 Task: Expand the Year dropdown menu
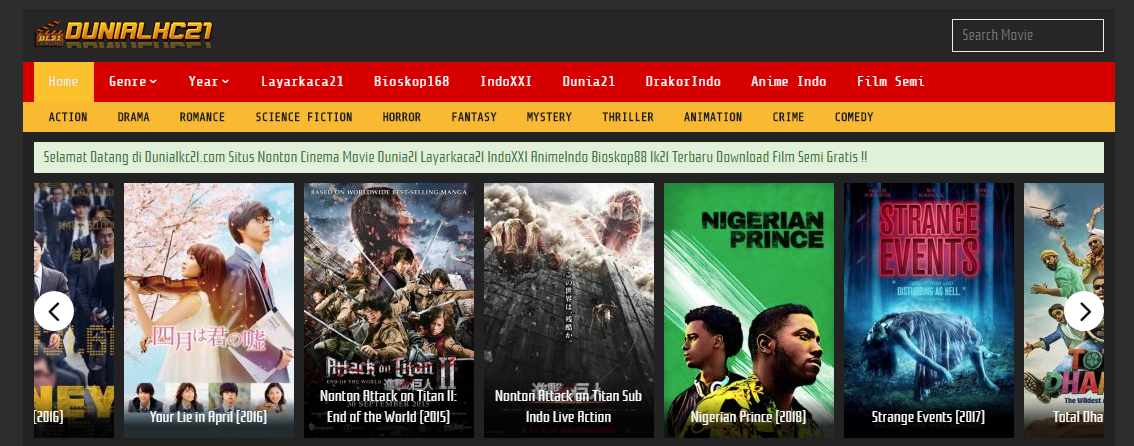point(209,82)
